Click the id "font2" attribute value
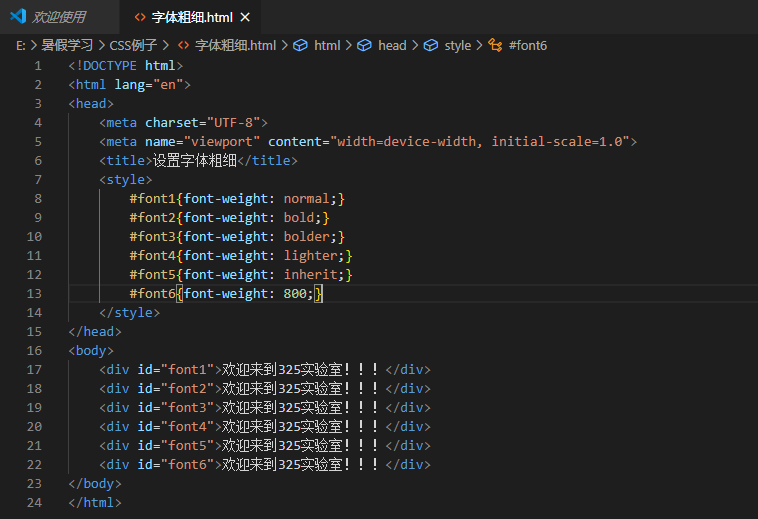 pos(187,389)
